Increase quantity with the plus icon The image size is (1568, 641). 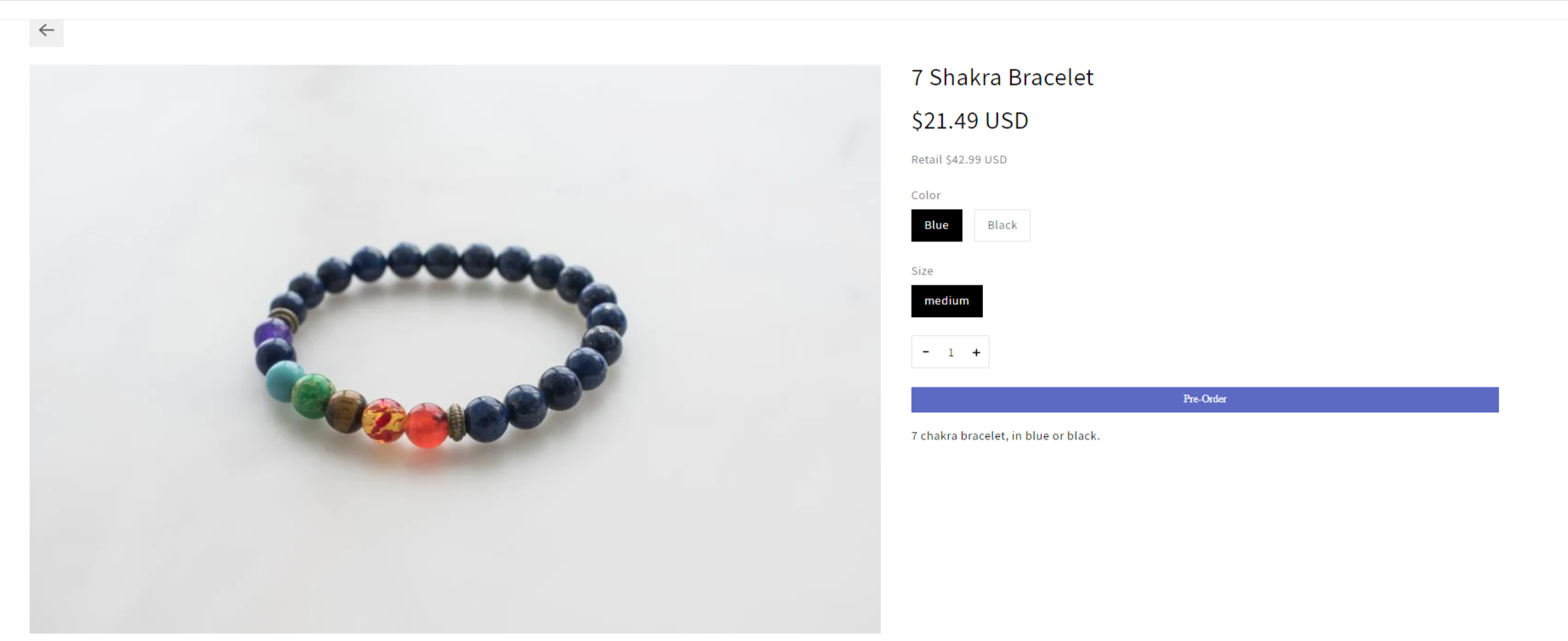tap(976, 352)
